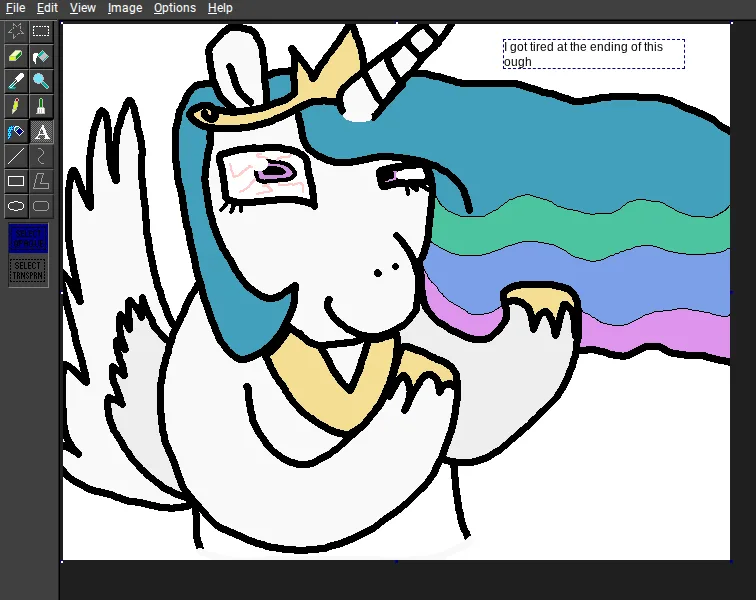The width and height of the screenshot is (756, 600).
Task: Select the Magnifier tool
Action: (41, 81)
